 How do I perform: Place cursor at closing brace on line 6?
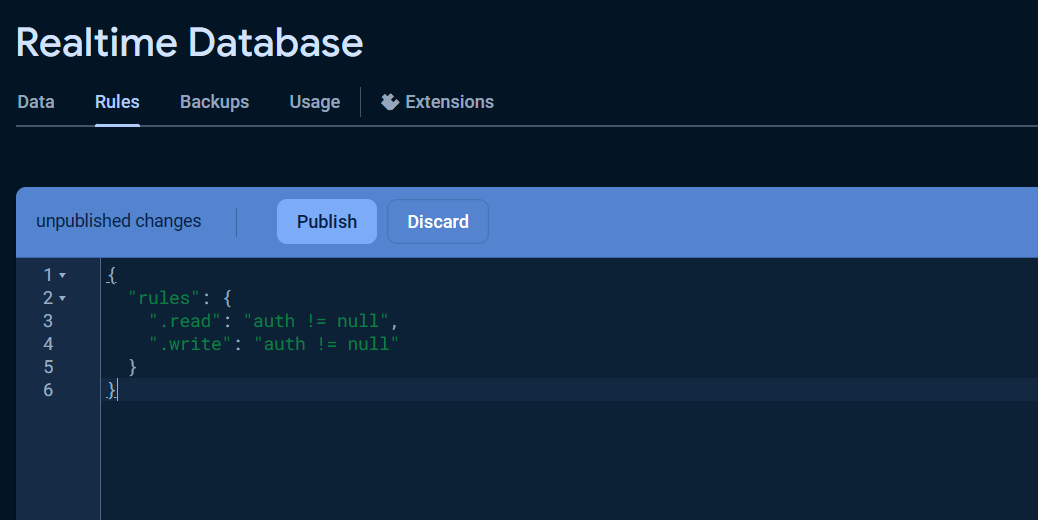pos(111,390)
